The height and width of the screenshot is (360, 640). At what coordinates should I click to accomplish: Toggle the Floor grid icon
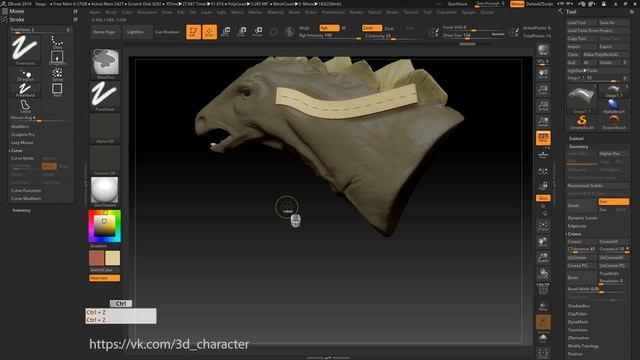coord(543,154)
